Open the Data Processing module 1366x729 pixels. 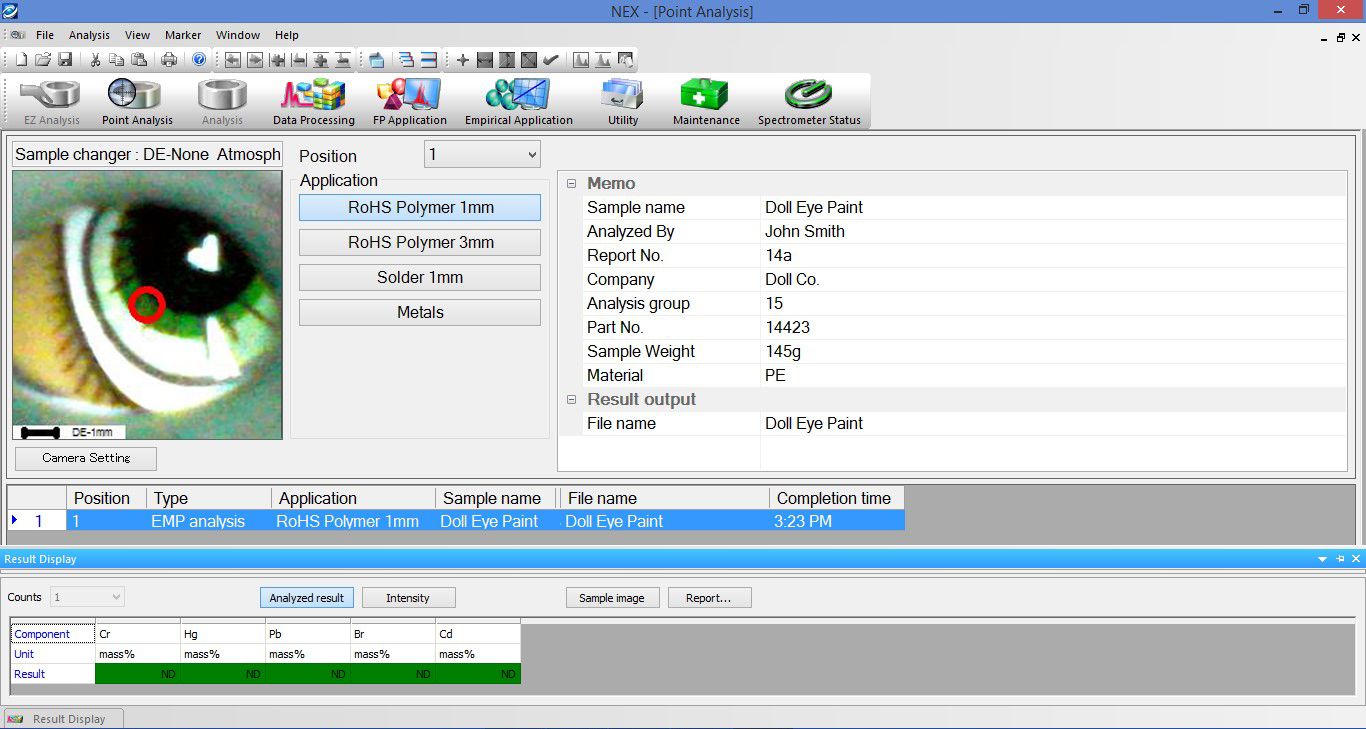click(x=313, y=102)
